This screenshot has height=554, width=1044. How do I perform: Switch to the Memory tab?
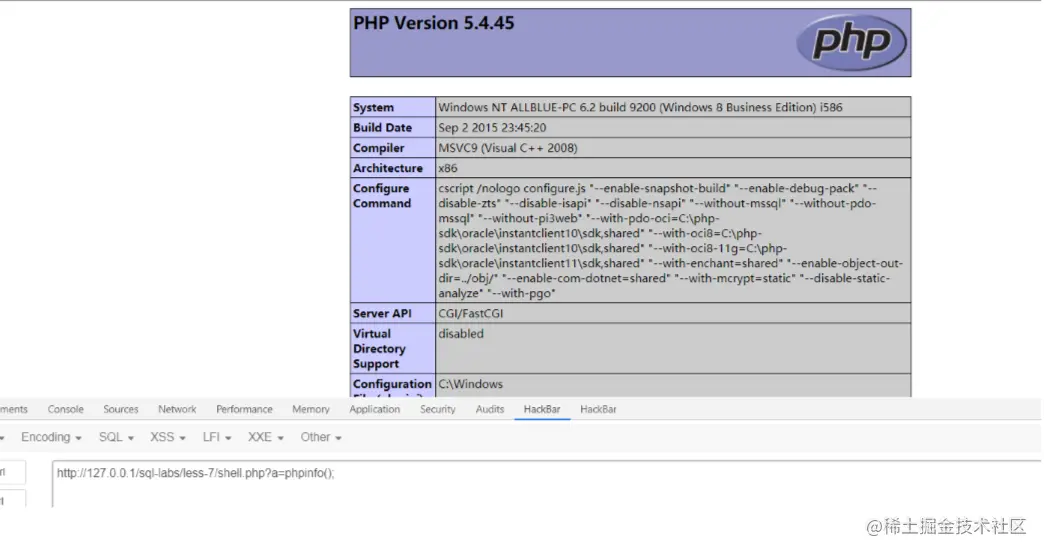pos(311,410)
